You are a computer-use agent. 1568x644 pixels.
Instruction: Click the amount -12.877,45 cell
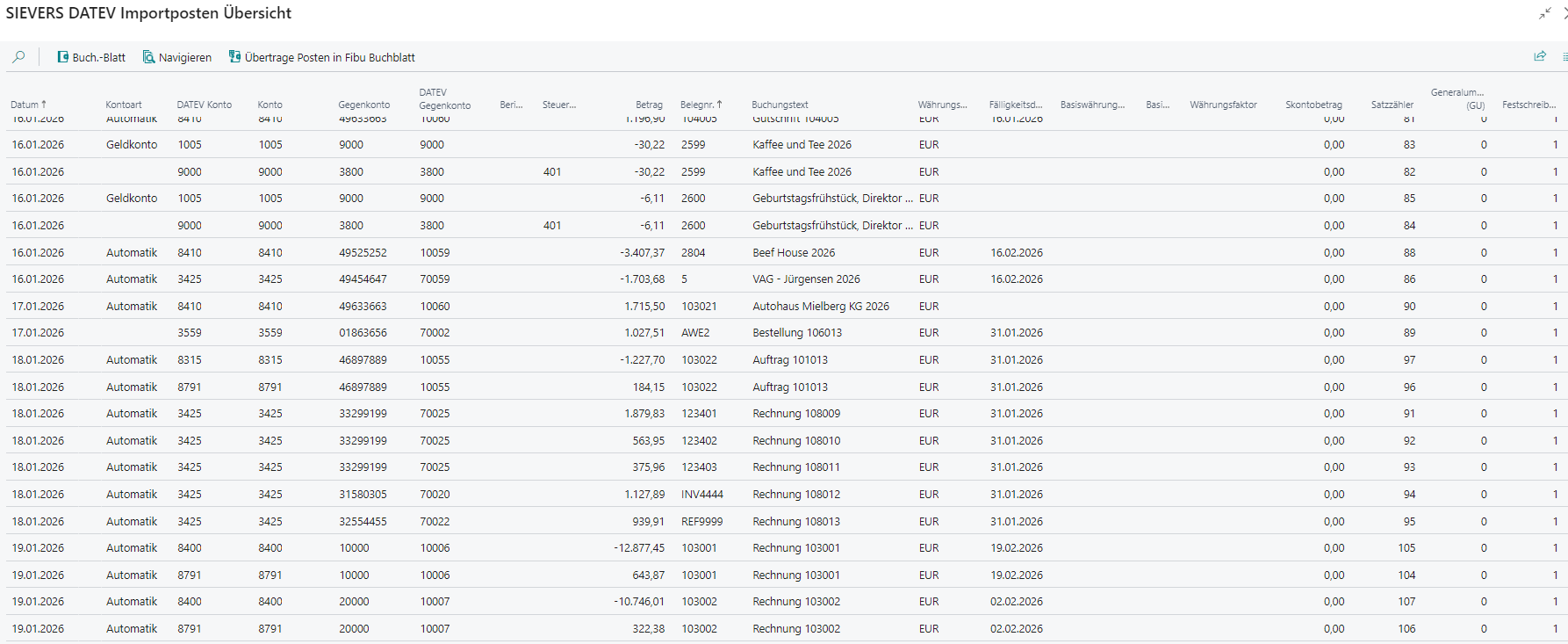639,548
